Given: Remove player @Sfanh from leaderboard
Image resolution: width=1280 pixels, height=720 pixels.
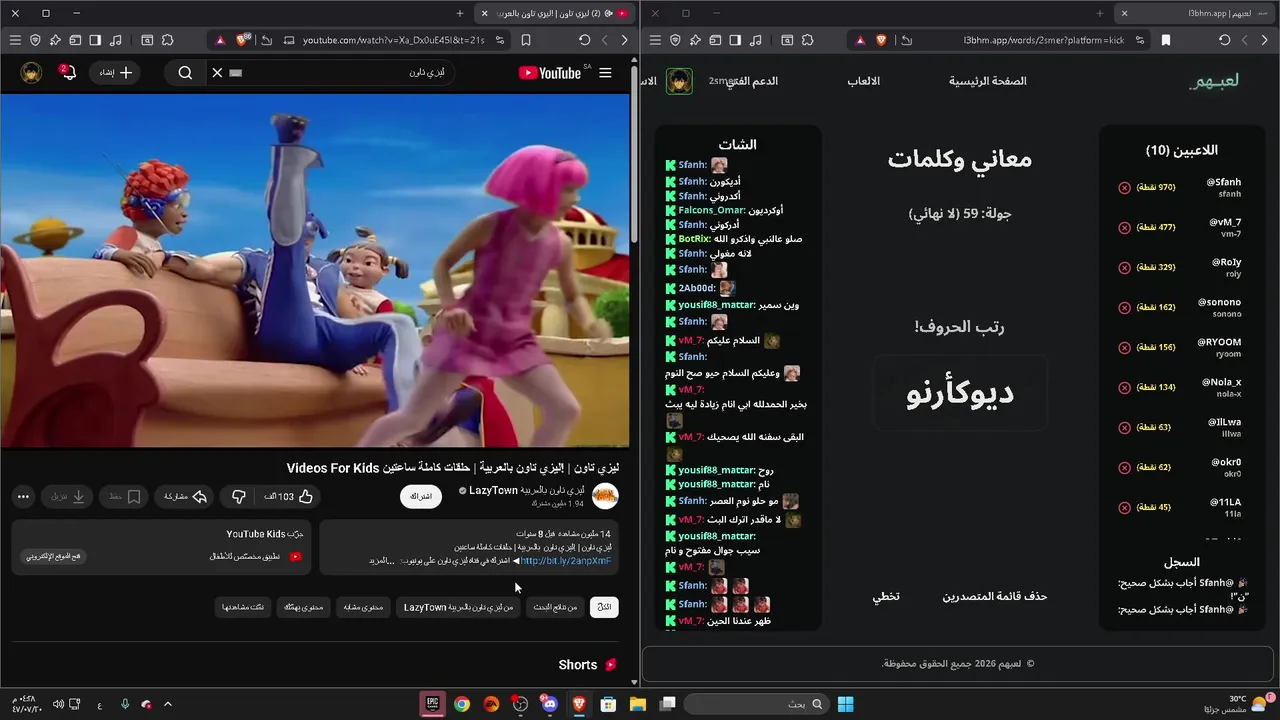Looking at the screenshot, I should tap(1124, 188).
